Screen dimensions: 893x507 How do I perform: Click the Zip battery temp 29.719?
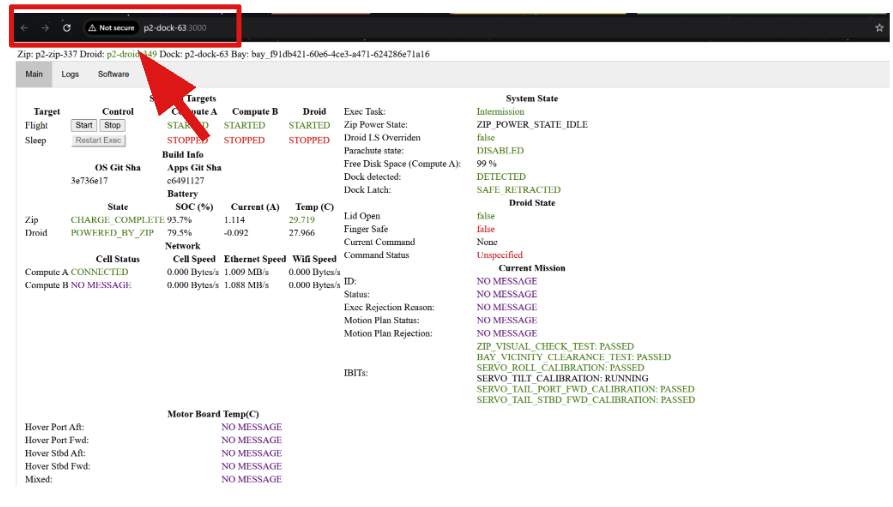tap(301, 220)
